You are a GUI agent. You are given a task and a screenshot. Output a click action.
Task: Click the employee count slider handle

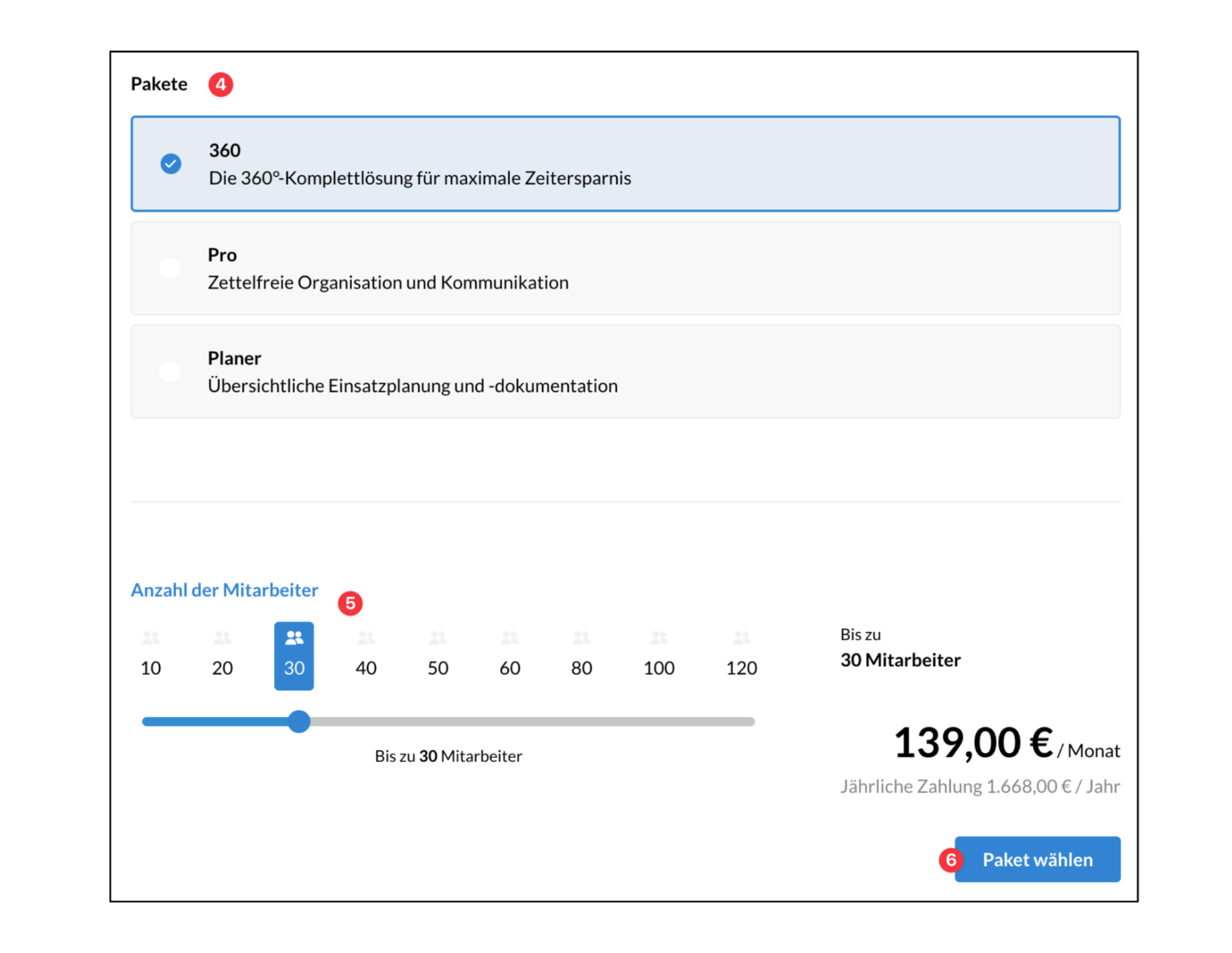coord(300,722)
